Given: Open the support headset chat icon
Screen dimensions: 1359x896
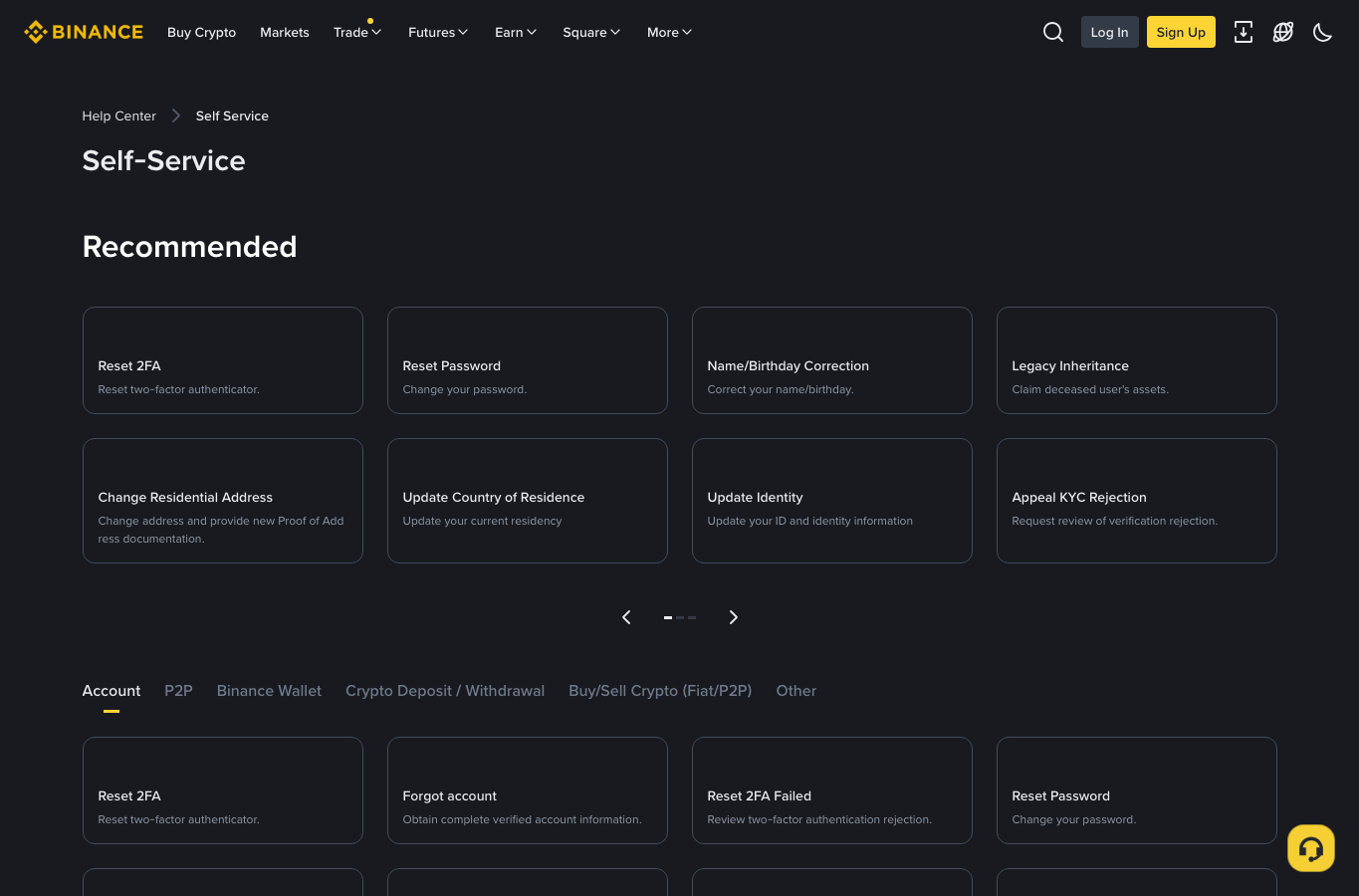Looking at the screenshot, I should pos(1310,848).
